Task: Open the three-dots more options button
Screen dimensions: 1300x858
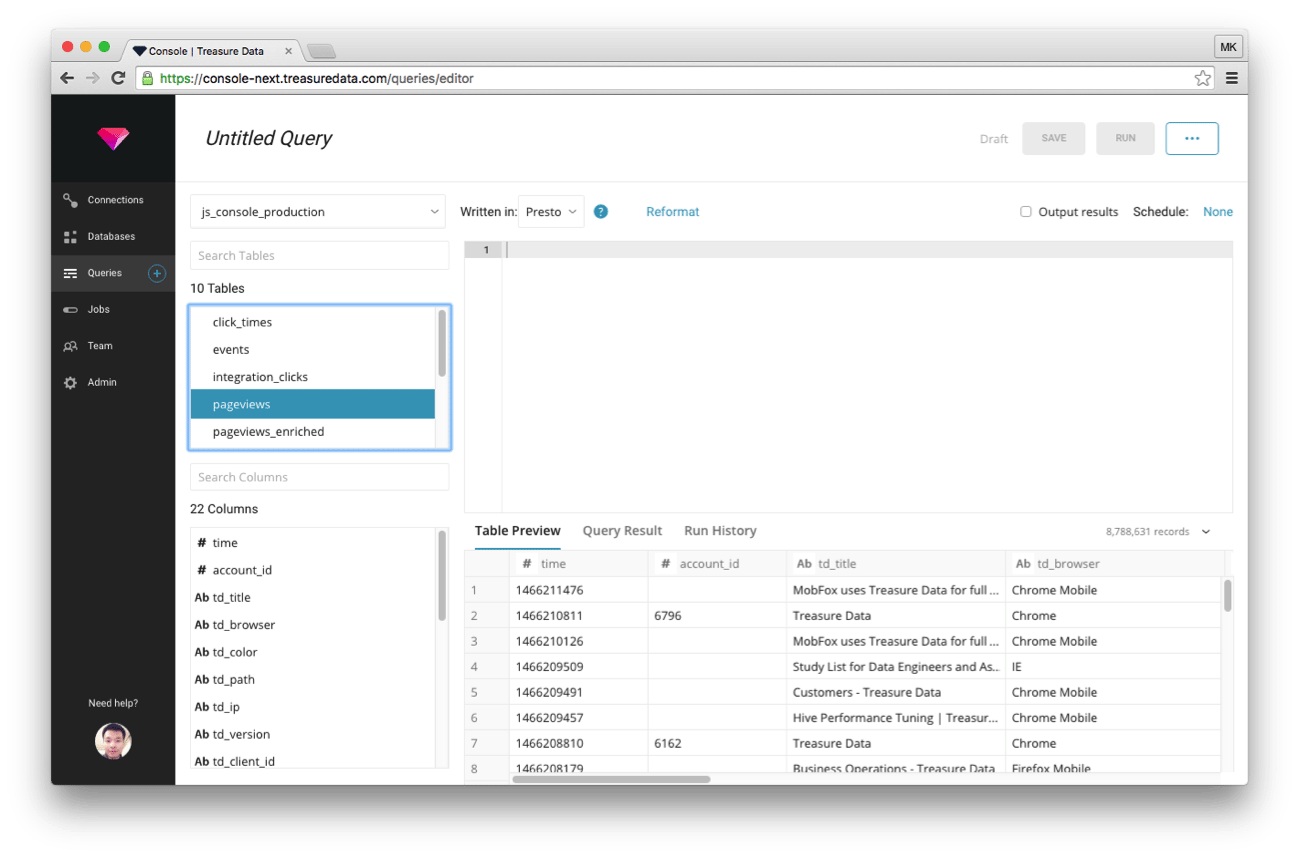Action: (x=1192, y=139)
